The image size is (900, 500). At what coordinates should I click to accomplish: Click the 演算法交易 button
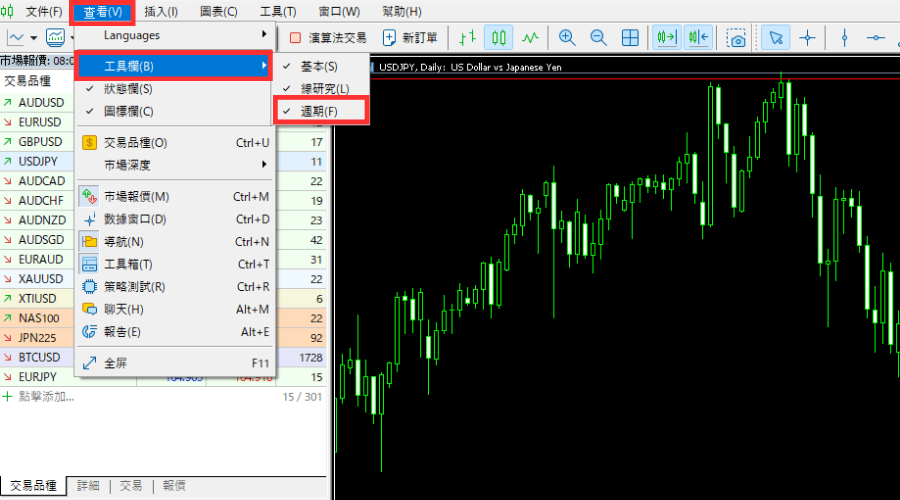tap(328, 38)
